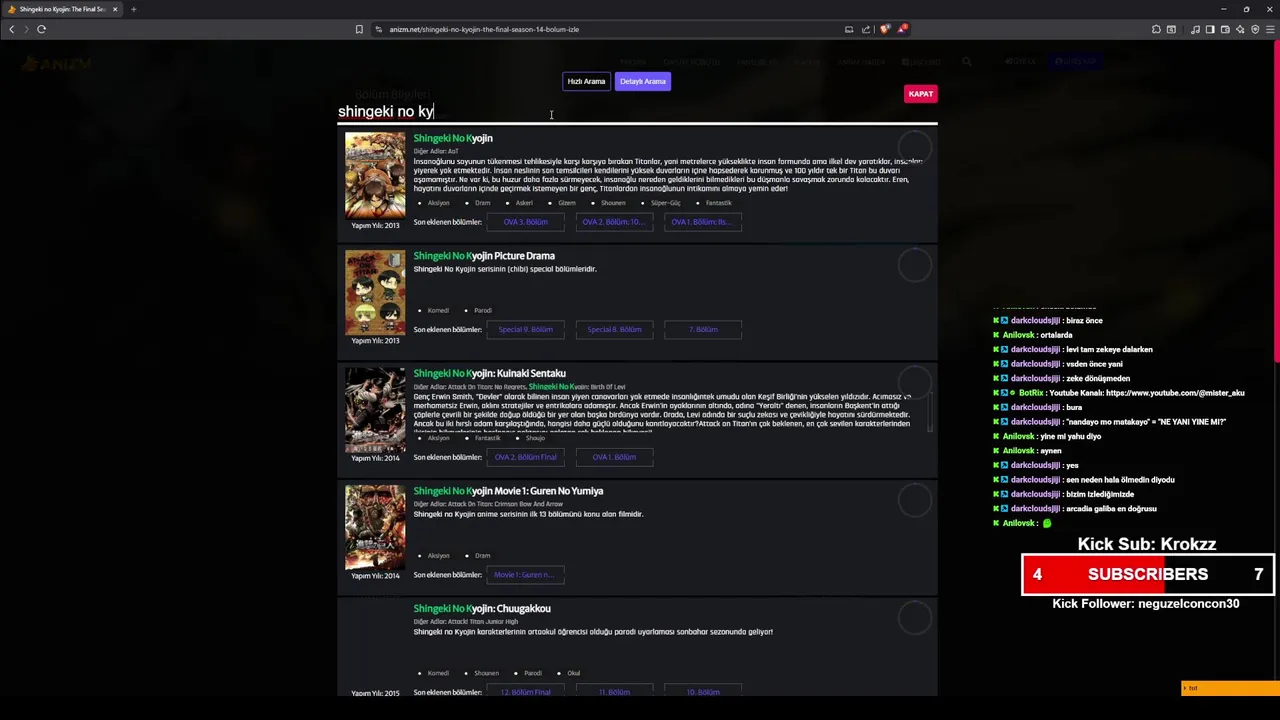Click the Fantastik tag under Shingeki No Kyojin
The image size is (1280, 720).
coord(718,203)
